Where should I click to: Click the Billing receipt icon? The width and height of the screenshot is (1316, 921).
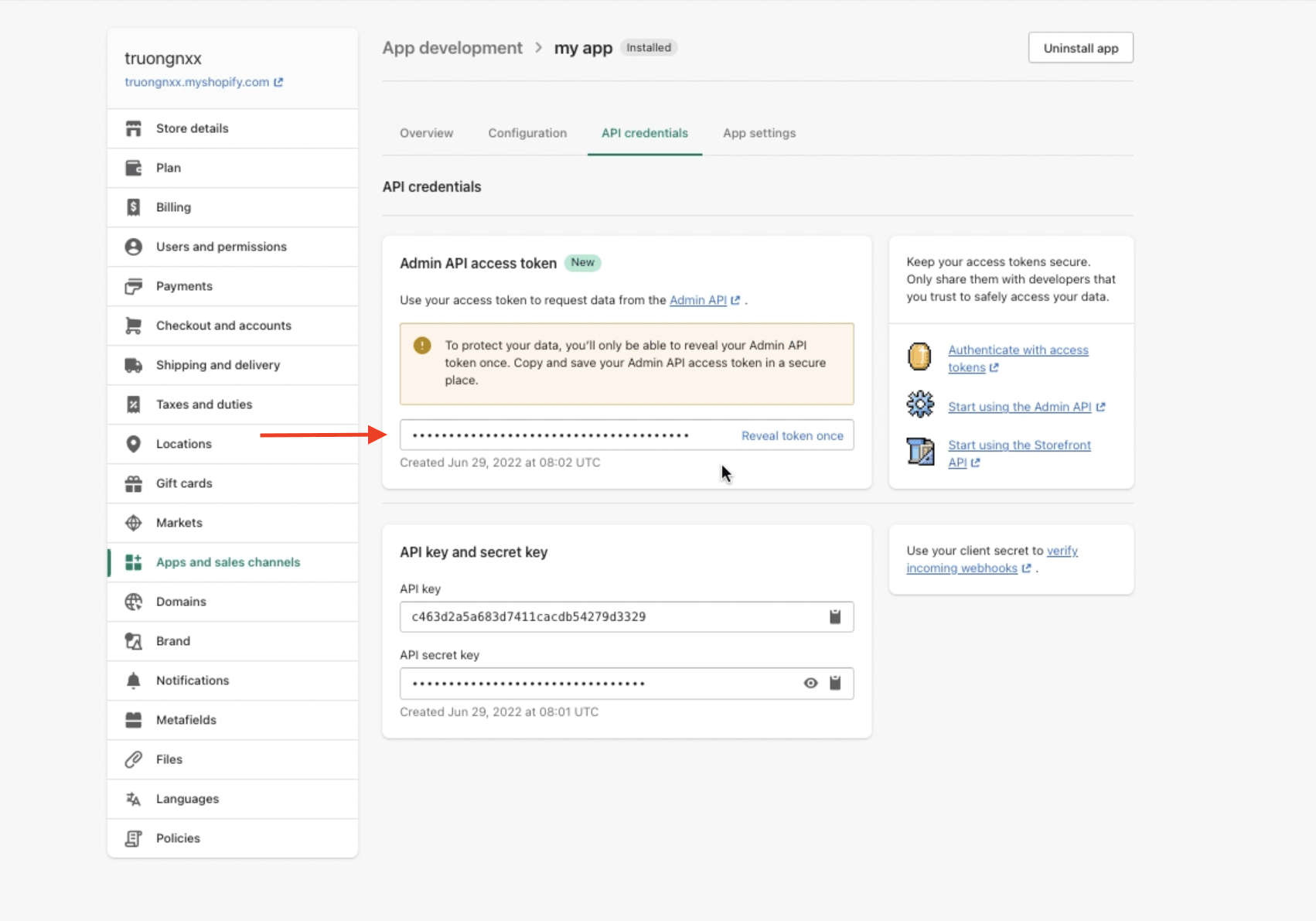click(133, 207)
